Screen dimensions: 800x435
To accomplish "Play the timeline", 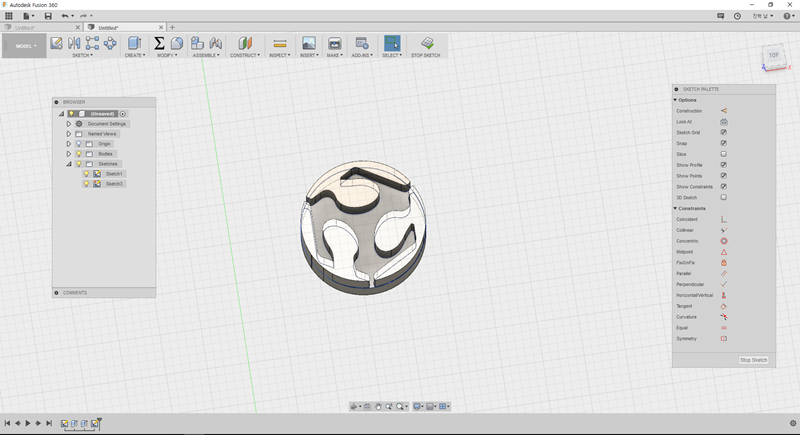I will (28, 423).
